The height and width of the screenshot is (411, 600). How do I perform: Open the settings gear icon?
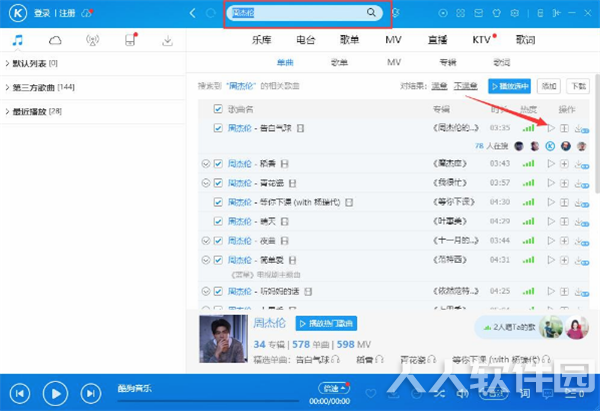click(515, 13)
